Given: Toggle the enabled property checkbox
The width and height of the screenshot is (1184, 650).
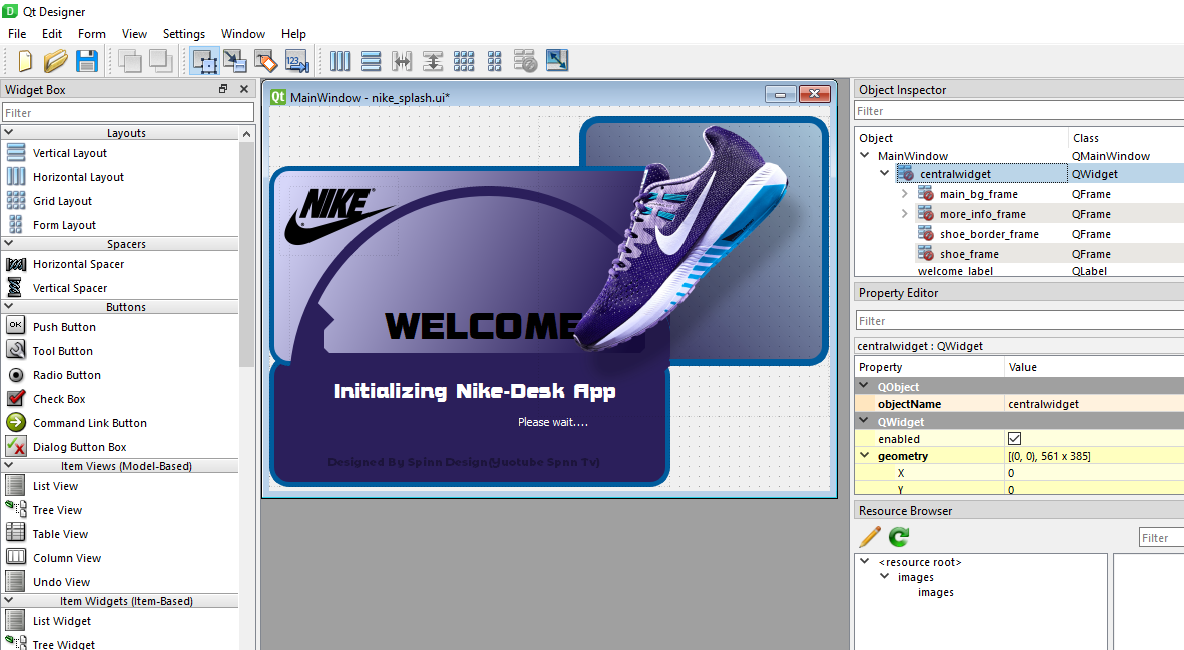Looking at the screenshot, I should tap(1014, 439).
